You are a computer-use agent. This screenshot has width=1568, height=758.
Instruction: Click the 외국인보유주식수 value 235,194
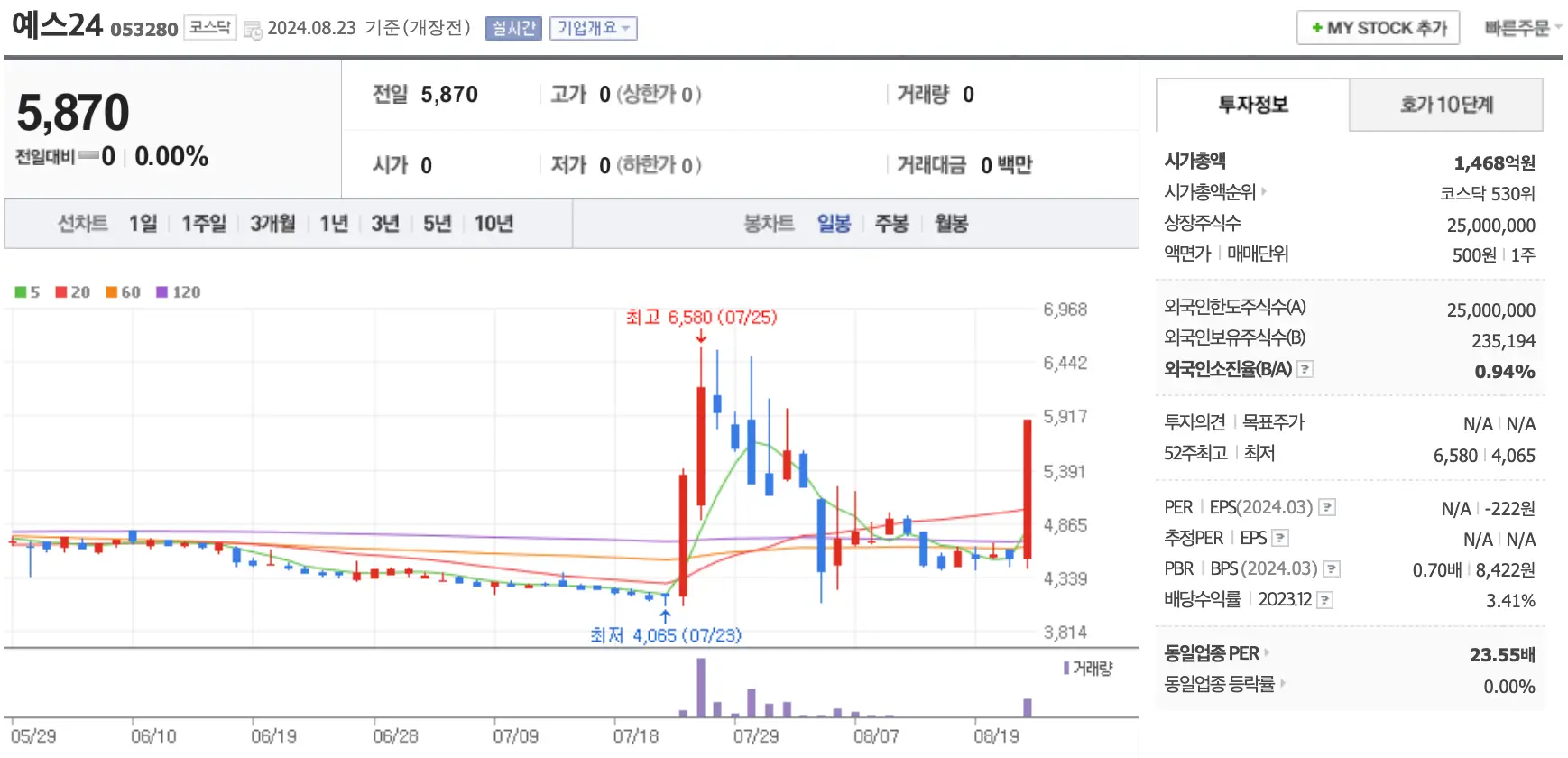pyautogui.click(x=1503, y=341)
